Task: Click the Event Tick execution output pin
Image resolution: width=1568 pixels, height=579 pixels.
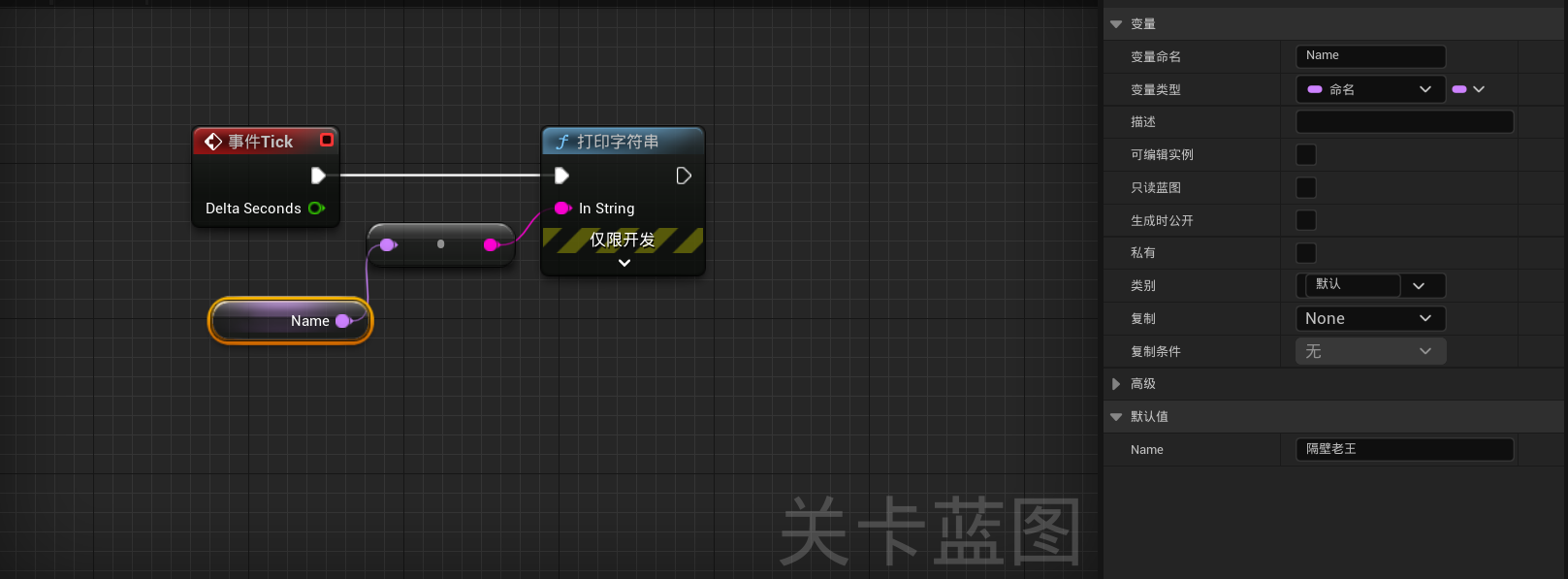Action: pyautogui.click(x=318, y=176)
